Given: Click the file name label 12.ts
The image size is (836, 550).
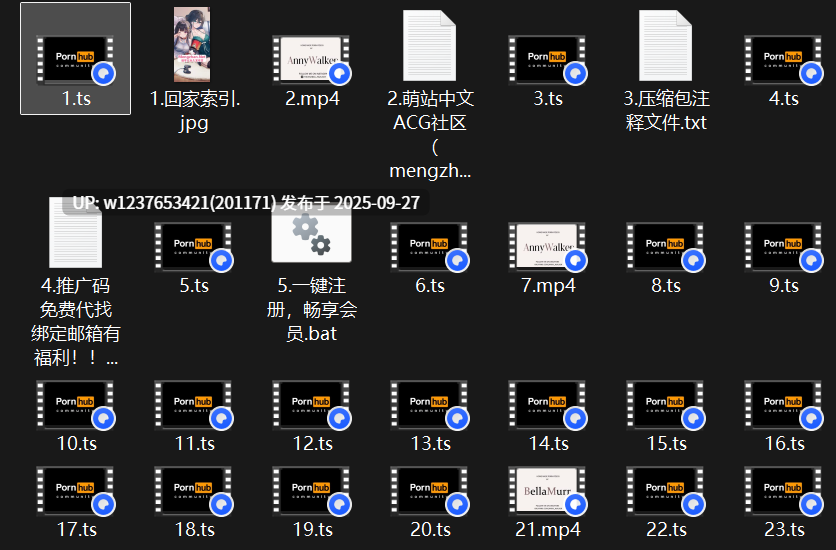Looking at the screenshot, I should (x=313, y=443).
